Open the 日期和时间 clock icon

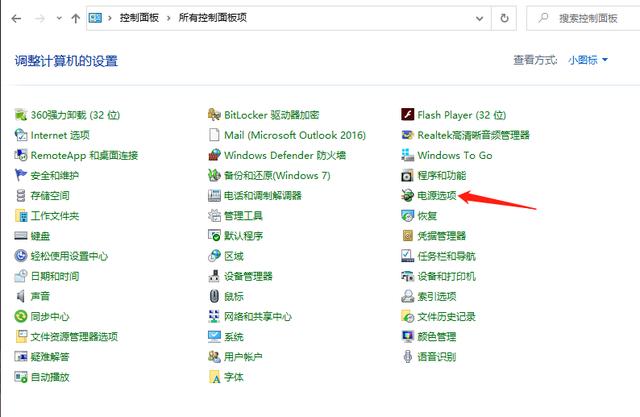[20, 276]
